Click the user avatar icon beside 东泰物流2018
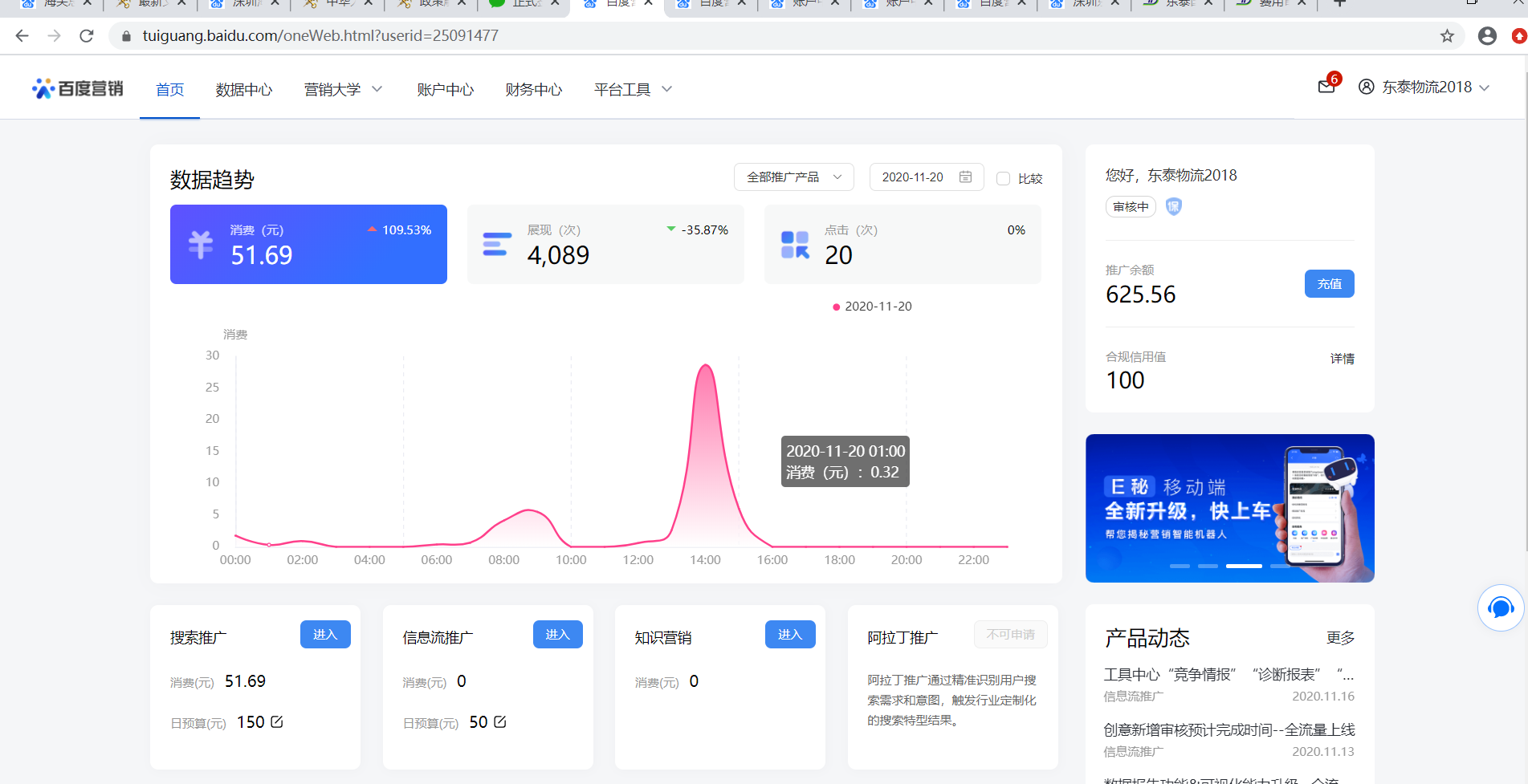The width and height of the screenshot is (1528, 784). (x=1366, y=87)
